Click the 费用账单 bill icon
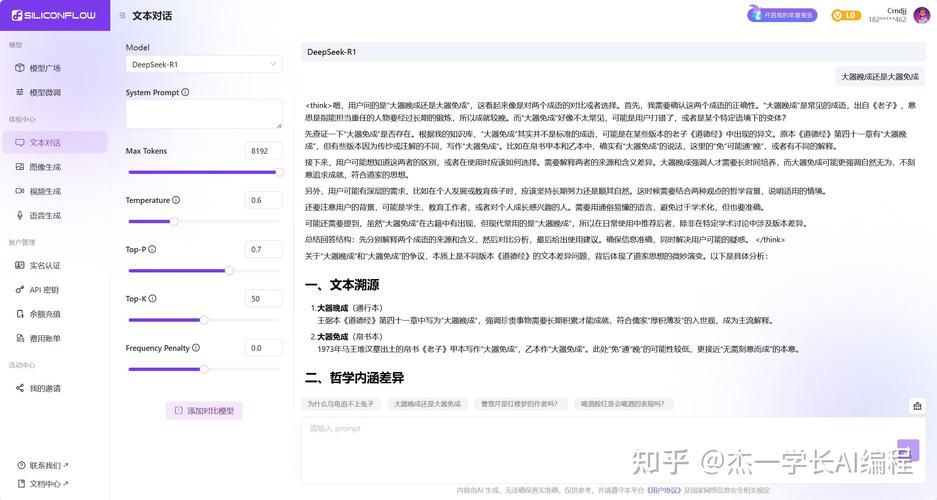937x500 pixels. coord(20,339)
